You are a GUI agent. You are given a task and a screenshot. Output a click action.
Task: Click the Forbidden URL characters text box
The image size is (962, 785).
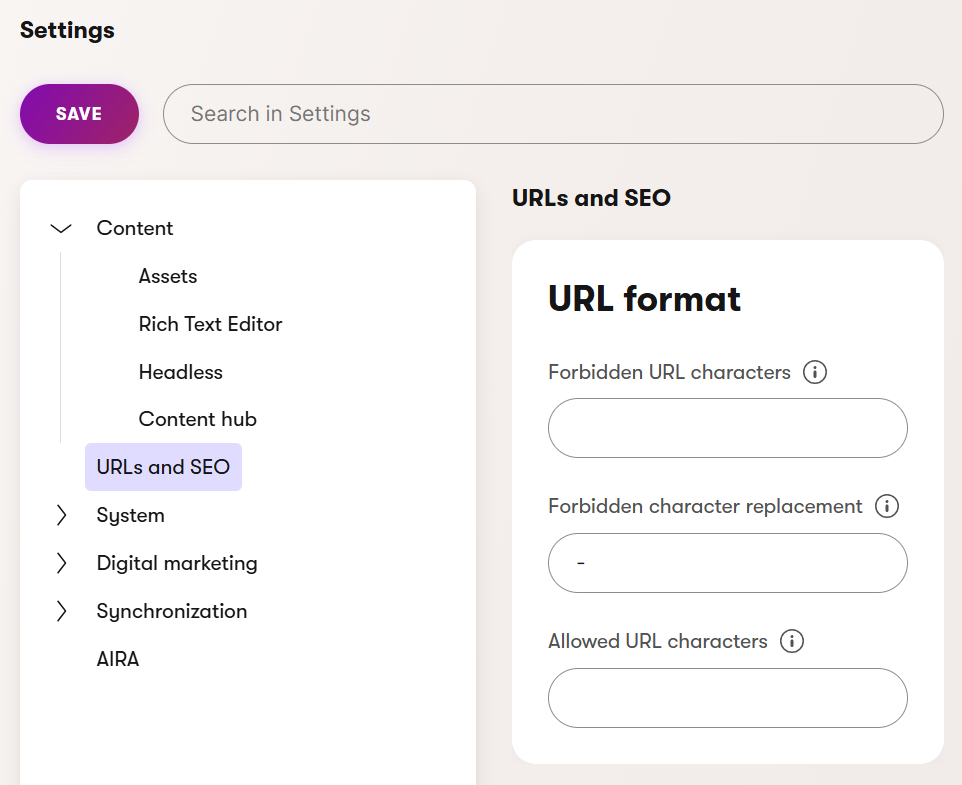click(x=727, y=428)
